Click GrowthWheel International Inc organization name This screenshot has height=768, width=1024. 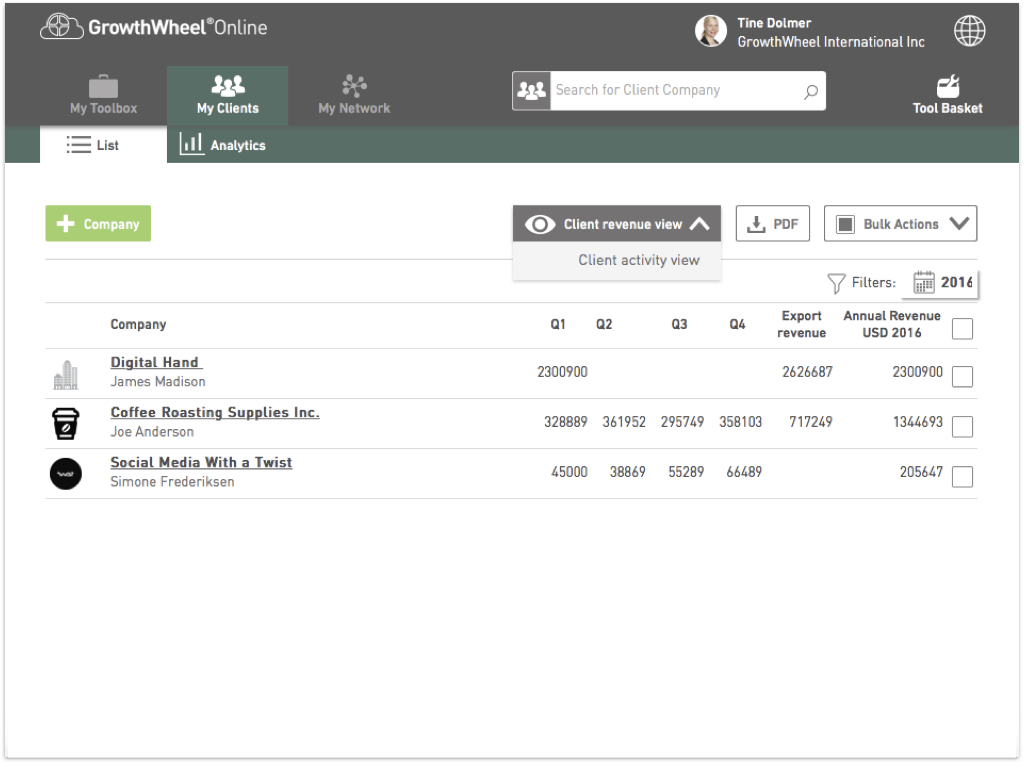pos(831,42)
